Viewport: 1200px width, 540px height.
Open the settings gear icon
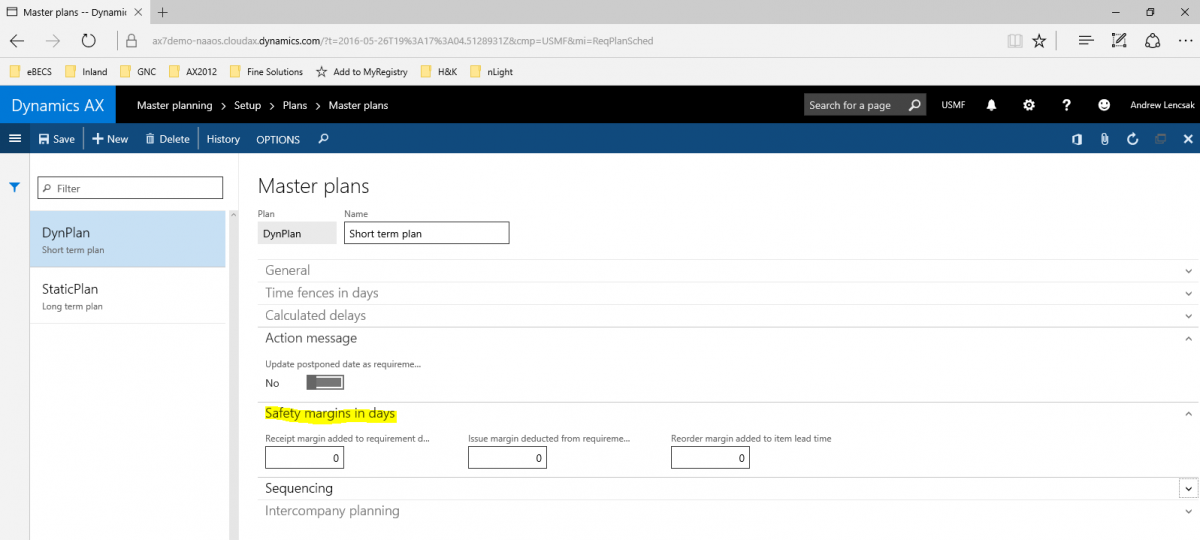point(1029,105)
